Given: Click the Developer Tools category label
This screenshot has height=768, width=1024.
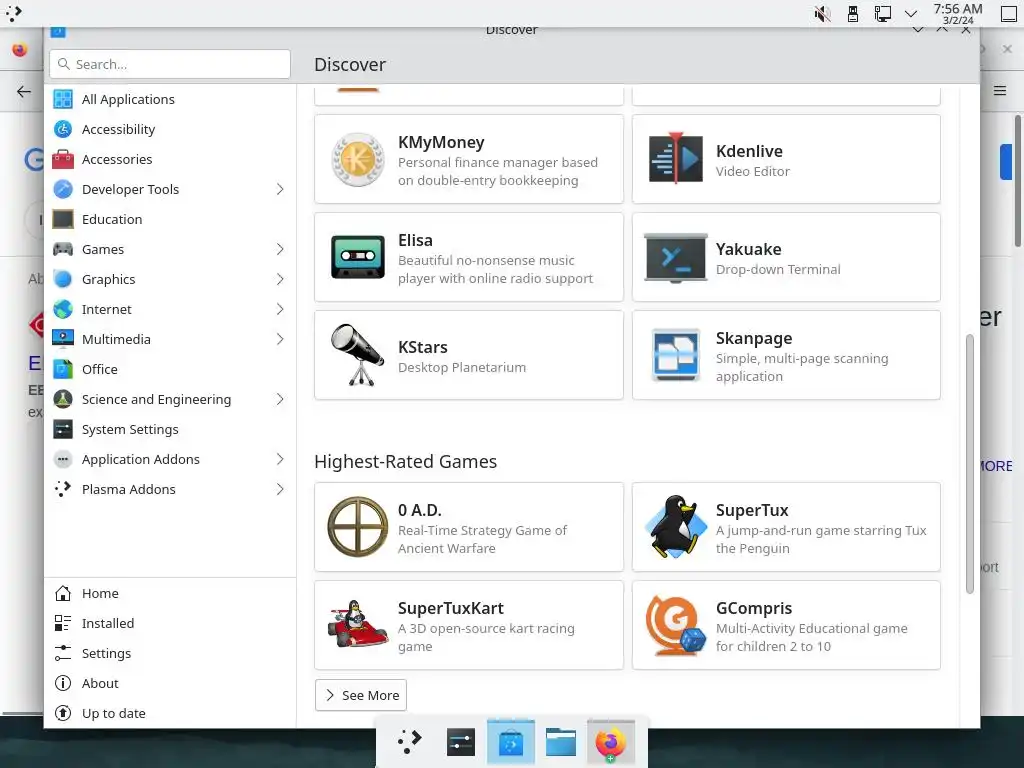Looking at the screenshot, I should 130,189.
